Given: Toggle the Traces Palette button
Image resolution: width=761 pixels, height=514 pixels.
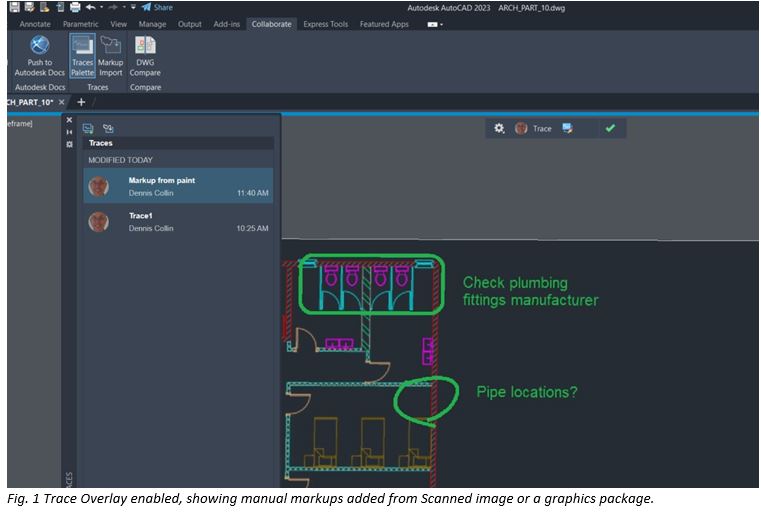Looking at the screenshot, I should pos(83,55).
